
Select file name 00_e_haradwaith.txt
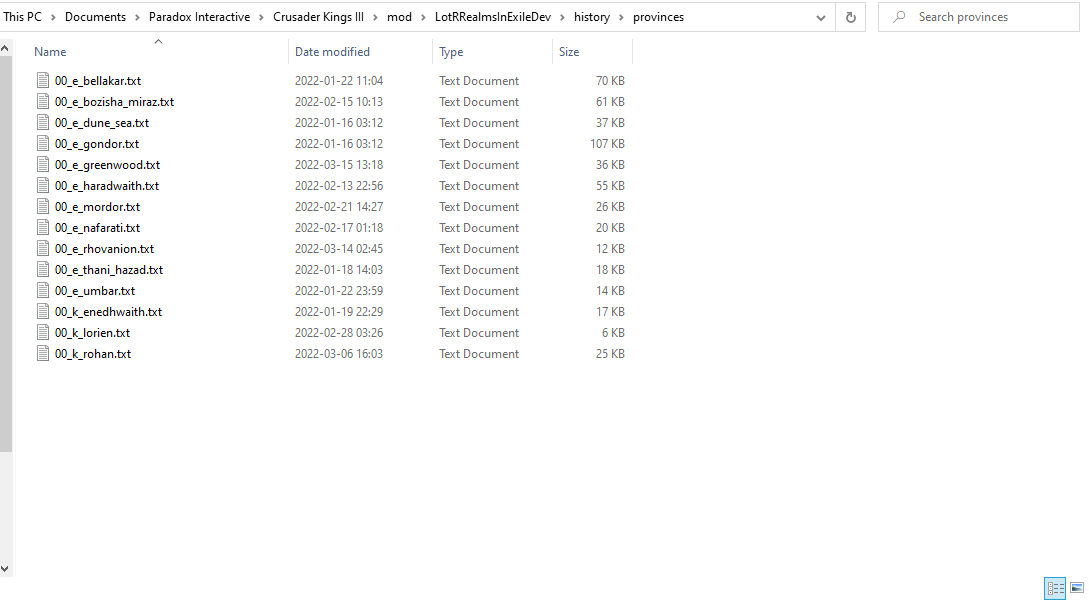(107, 185)
